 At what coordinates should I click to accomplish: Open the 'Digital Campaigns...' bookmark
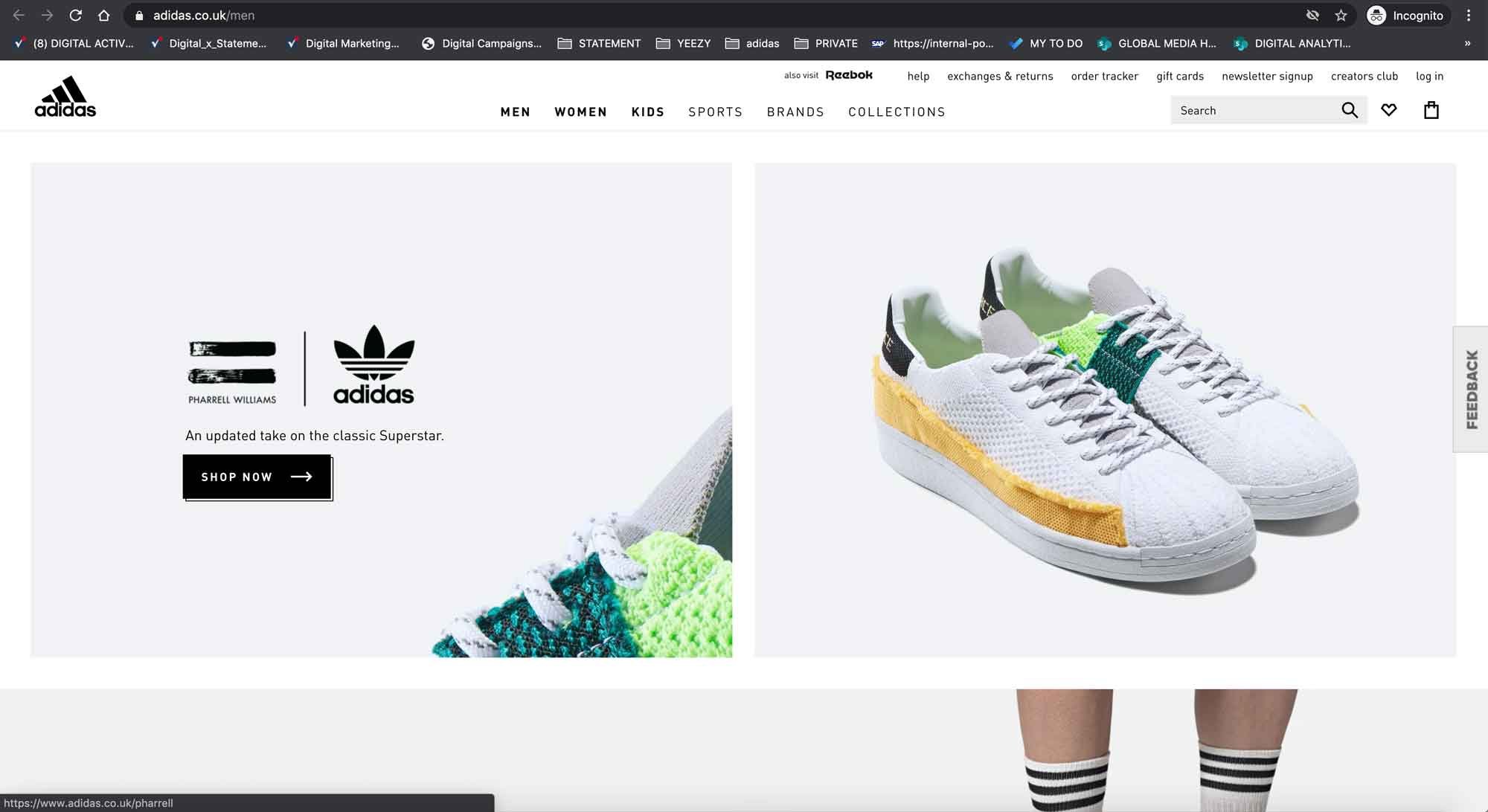(x=481, y=43)
